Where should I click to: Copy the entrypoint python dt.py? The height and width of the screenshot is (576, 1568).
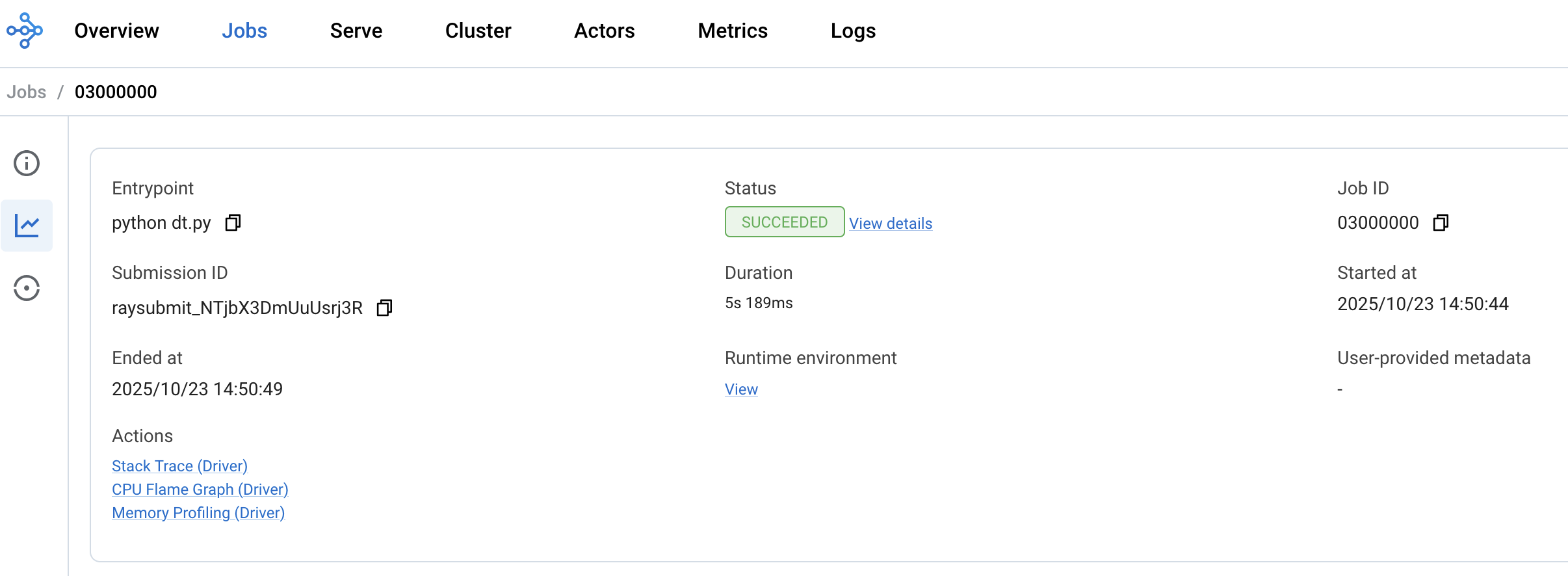click(233, 223)
